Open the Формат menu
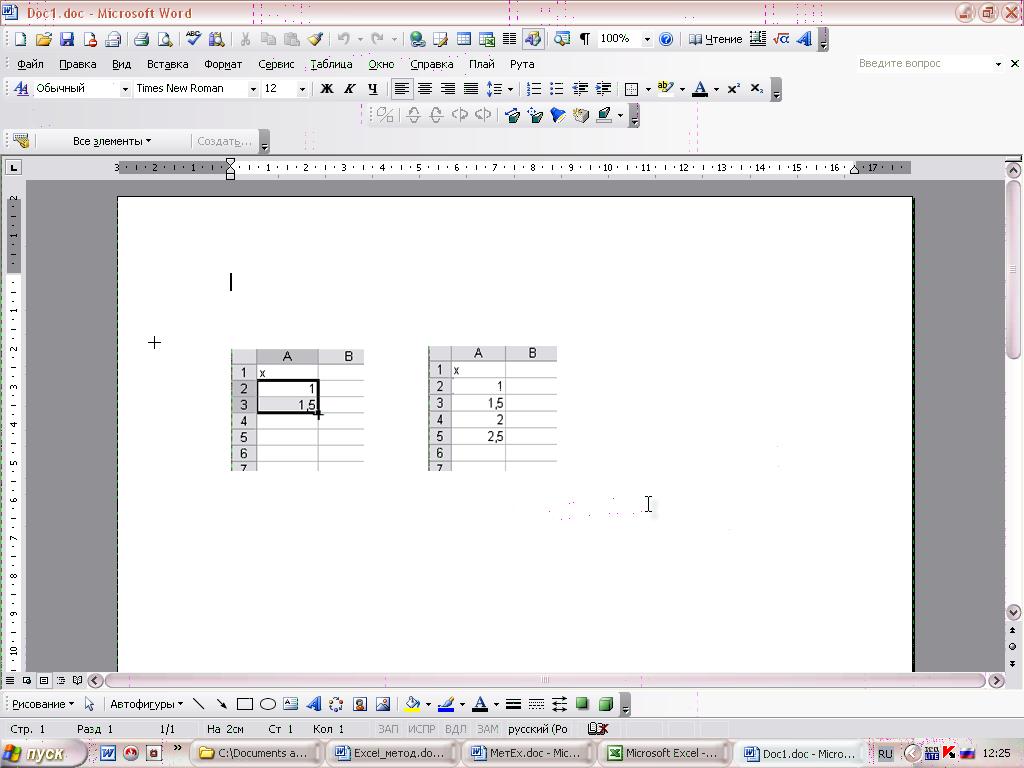The image size is (1024, 768). [x=223, y=64]
